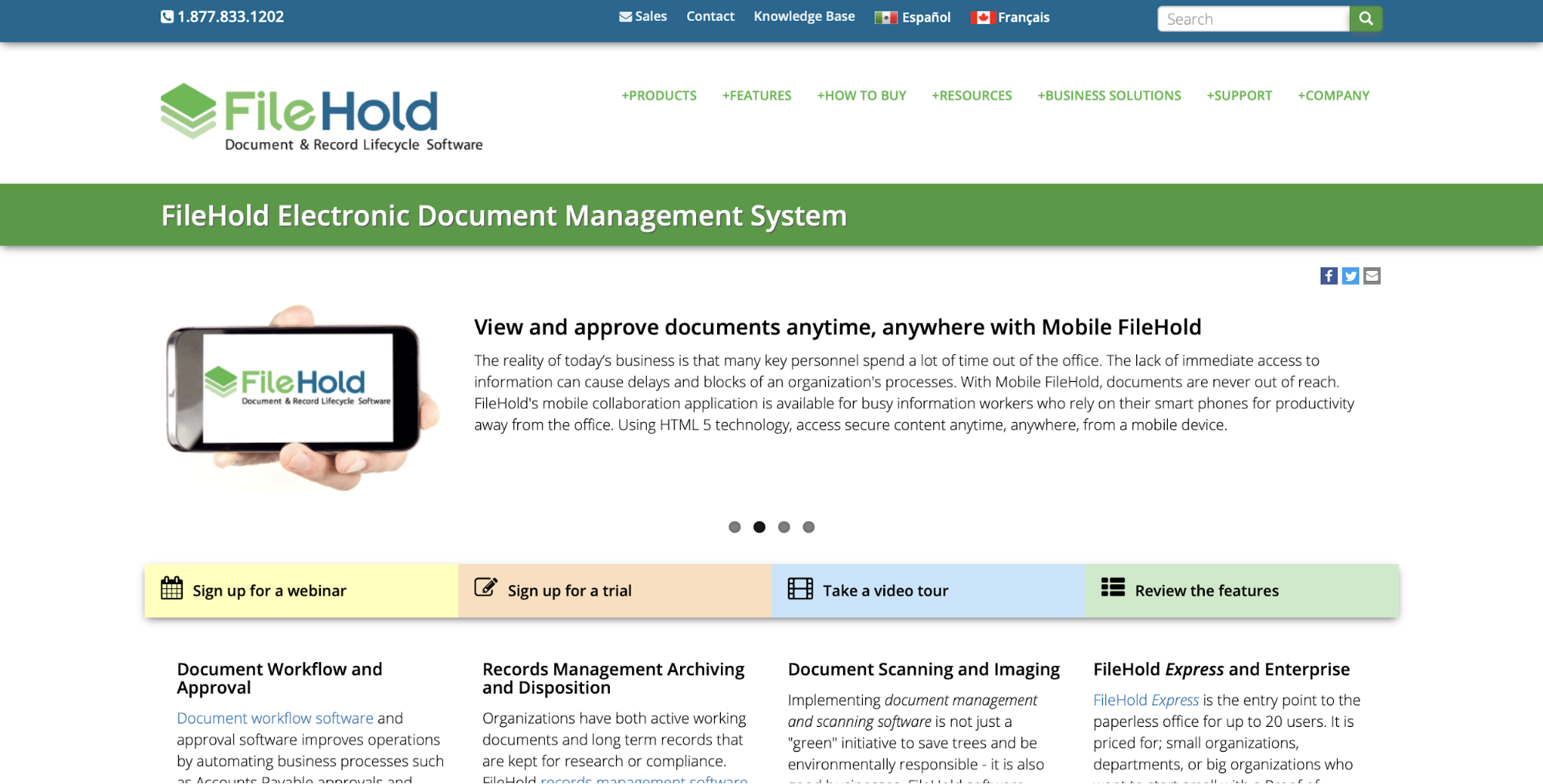Share the page on Twitter

click(x=1350, y=275)
